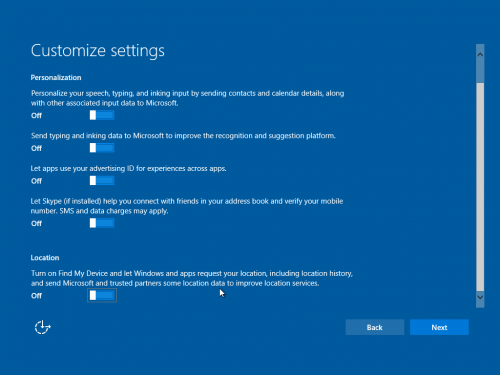Toggle the speech, typing and inking personalization switch
Screen dimensions: 500x375
pyautogui.click(x=102, y=115)
